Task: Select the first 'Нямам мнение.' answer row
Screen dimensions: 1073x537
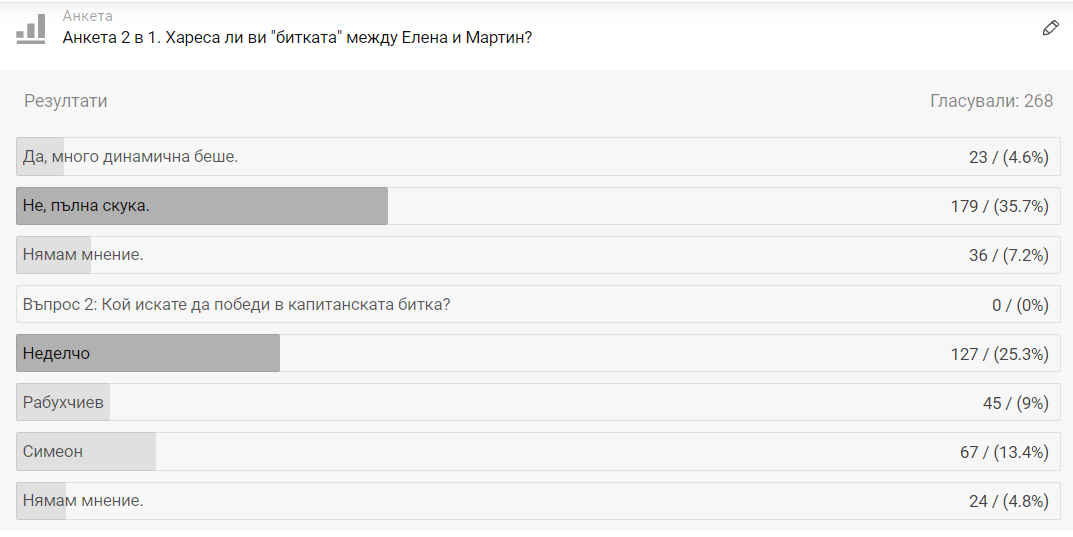Action: (x=83, y=255)
